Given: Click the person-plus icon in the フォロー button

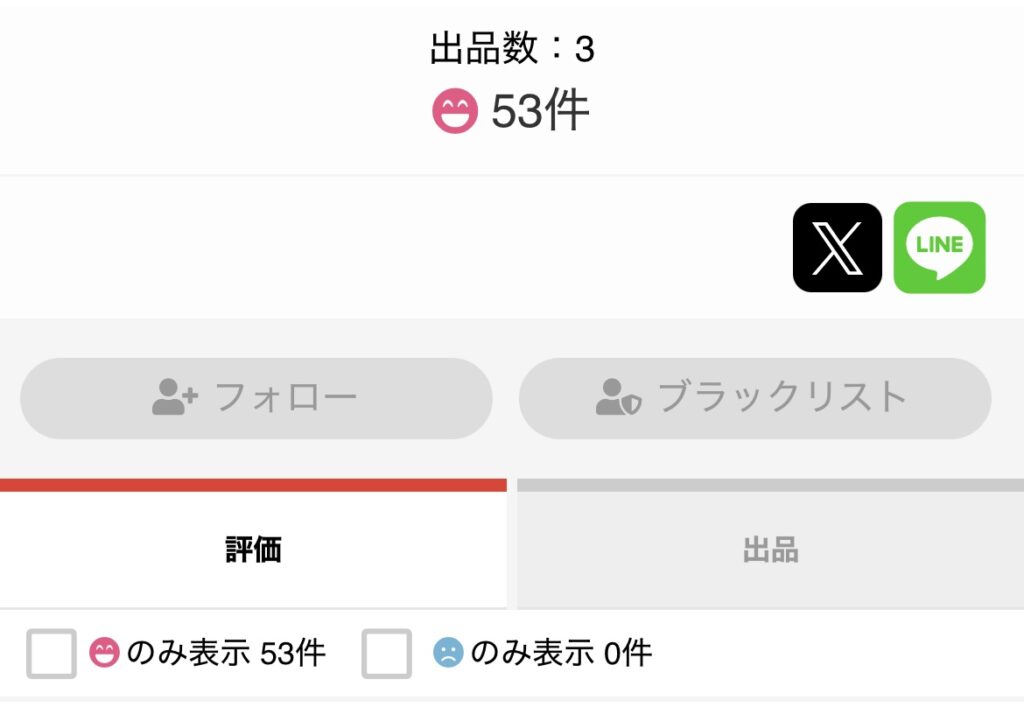Looking at the screenshot, I should point(175,398).
